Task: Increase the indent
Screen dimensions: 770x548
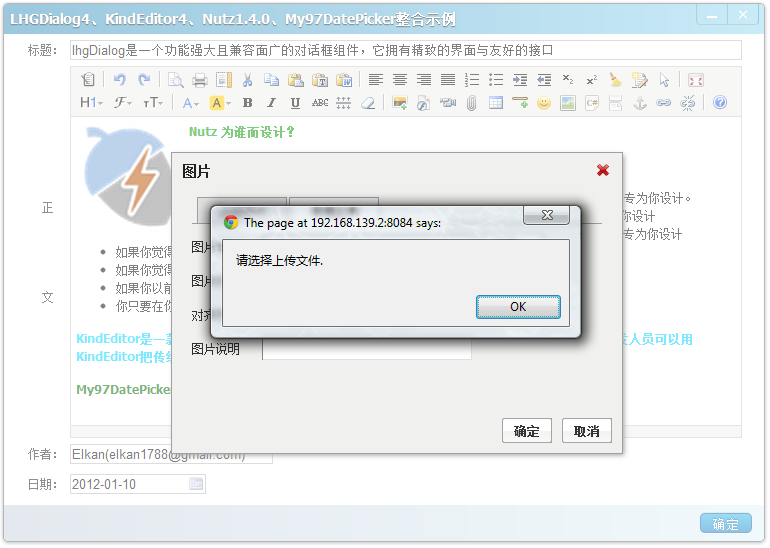Action: click(520, 80)
